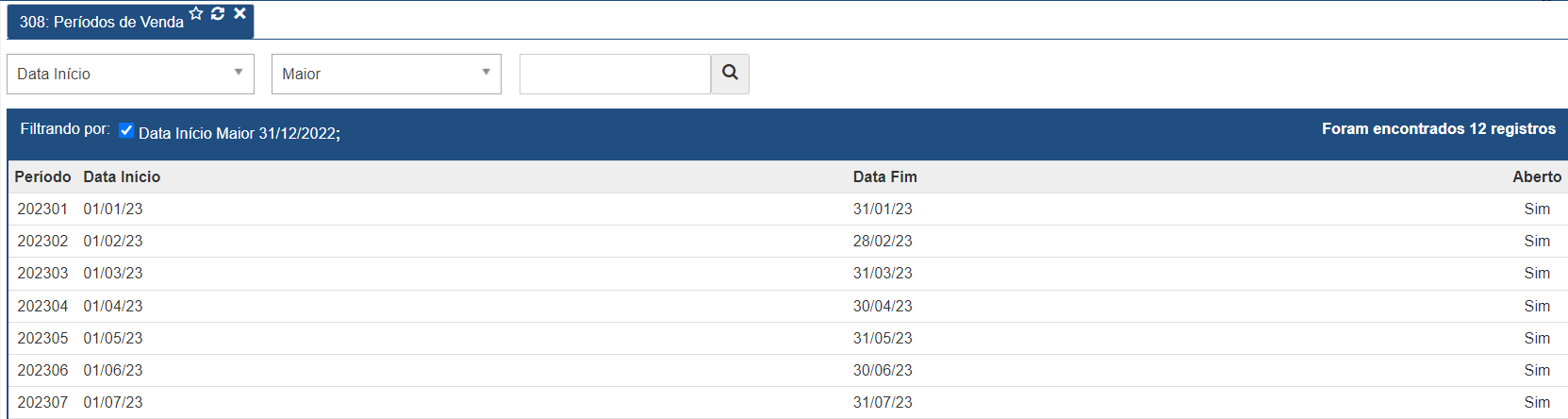The width and height of the screenshot is (1568, 419).
Task: Select period 202304 cell
Action: click(x=42, y=306)
